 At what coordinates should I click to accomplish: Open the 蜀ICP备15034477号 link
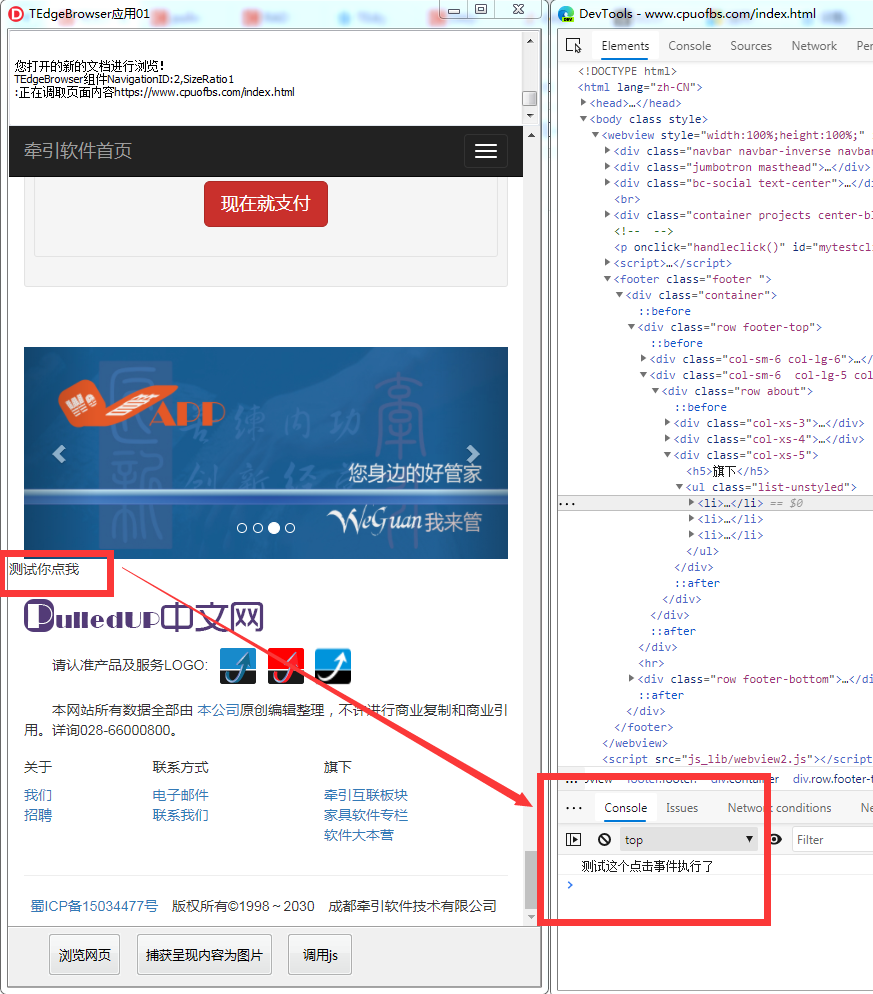click(x=94, y=906)
